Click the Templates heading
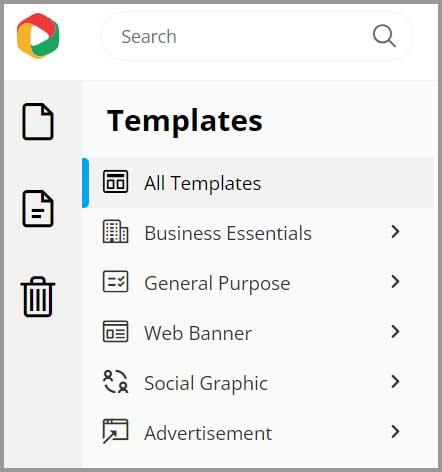The width and height of the screenshot is (442, 472). point(185,122)
